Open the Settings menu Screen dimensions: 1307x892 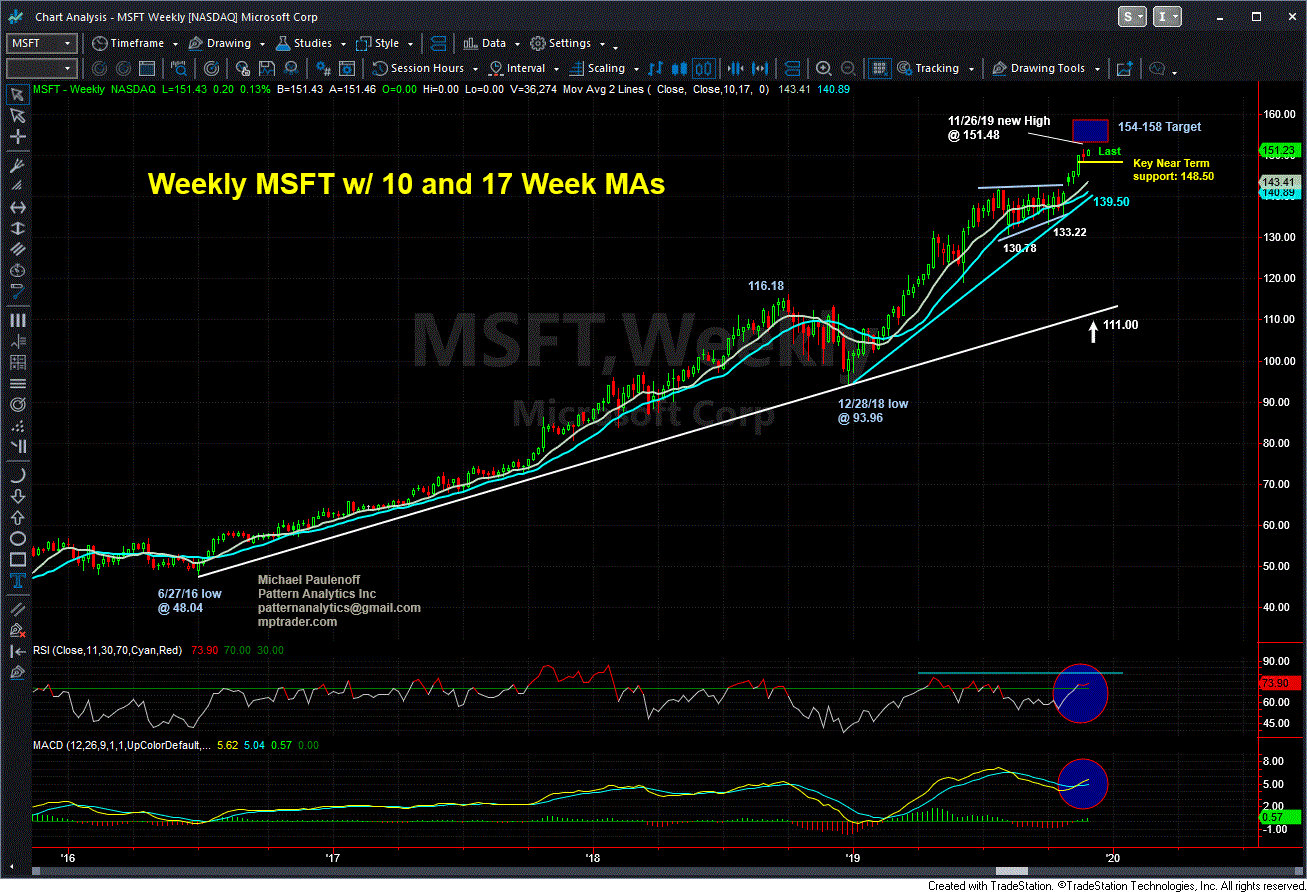pos(561,43)
